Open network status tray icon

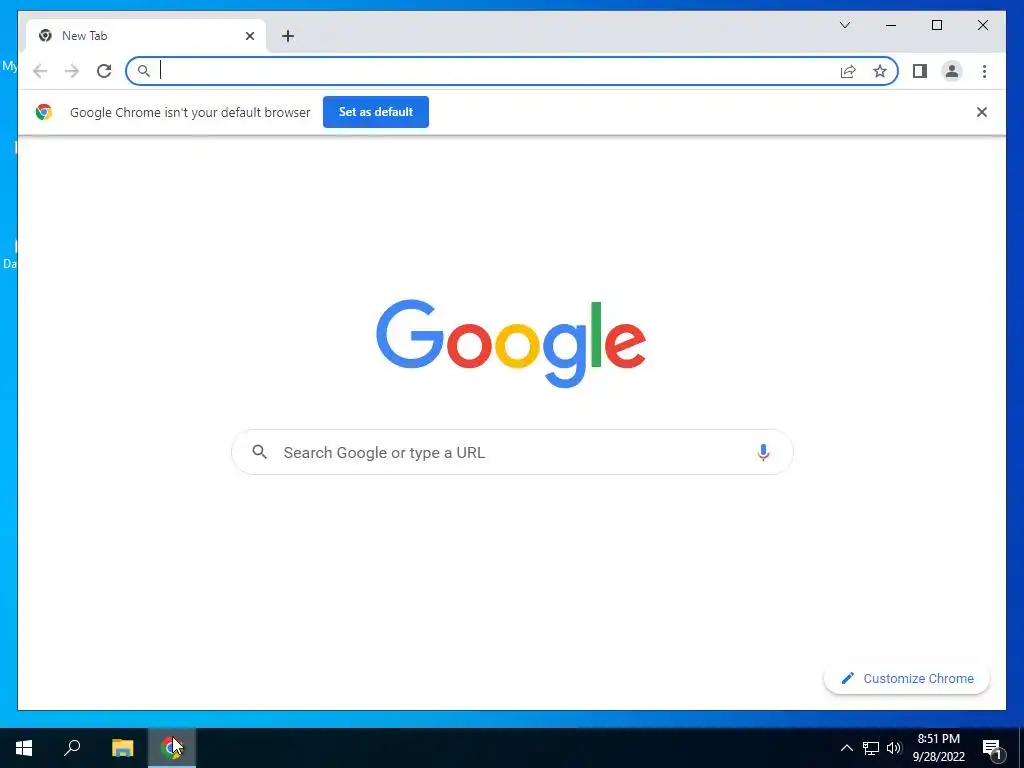click(871, 748)
